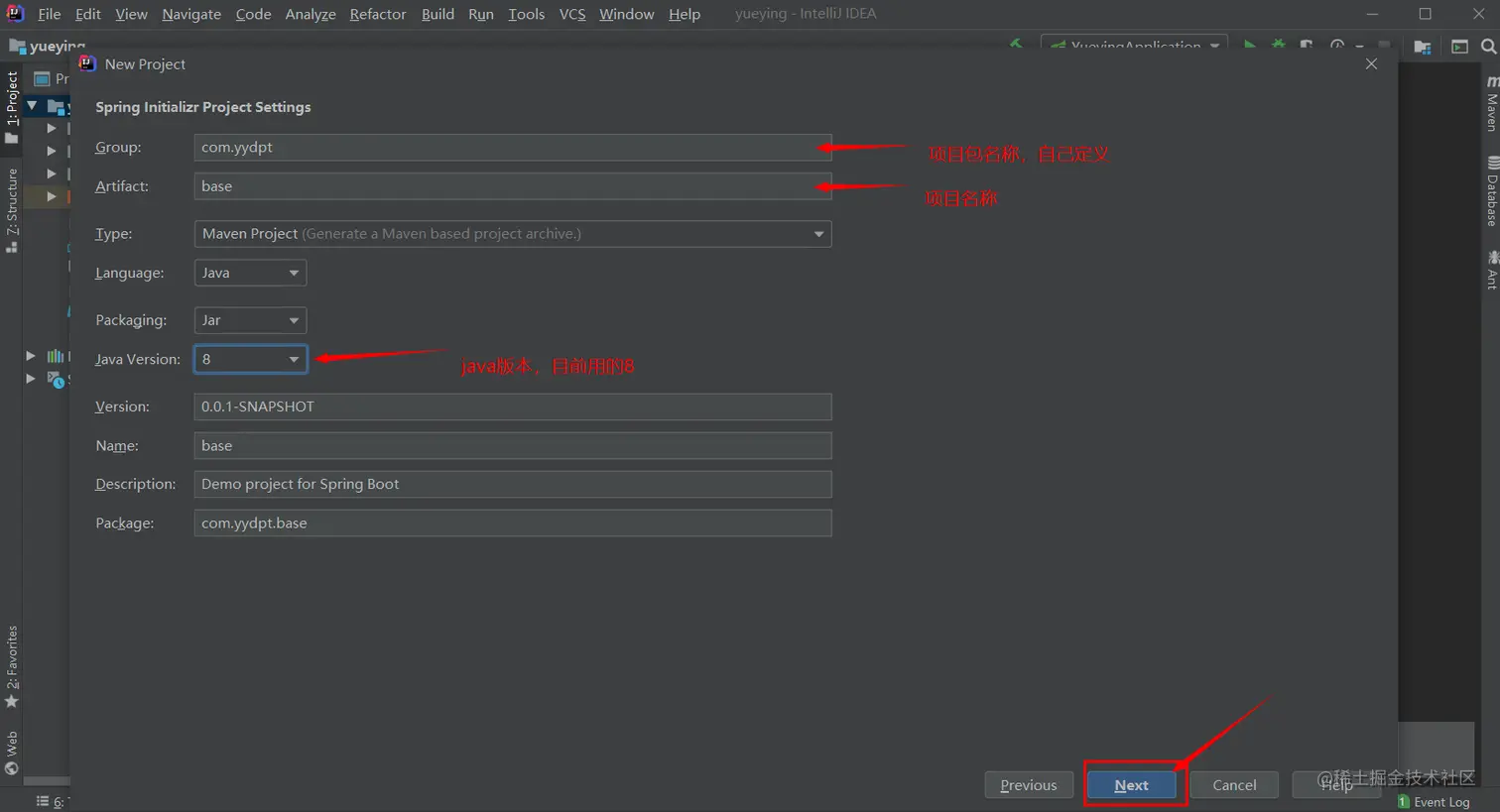Click the Group input field
This screenshot has height=812, width=1500.
pyautogui.click(x=513, y=147)
